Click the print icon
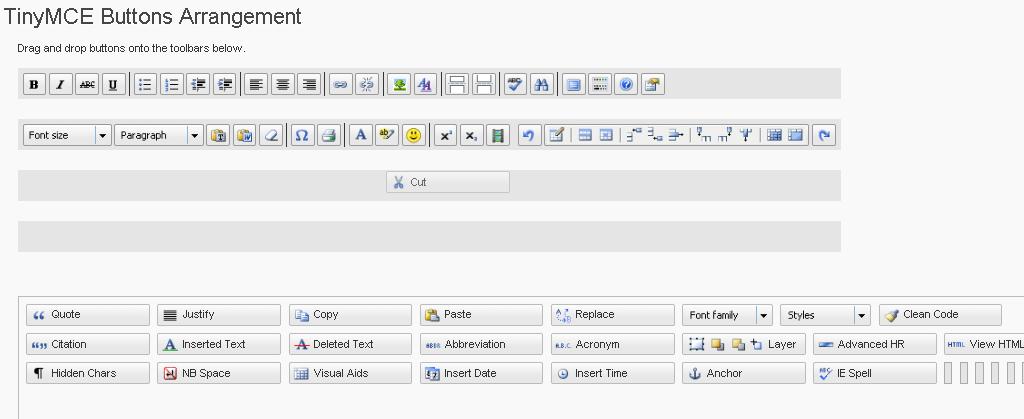Image resolution: width=1024 pixels, height=419 pixels. [x=328, y=135]
